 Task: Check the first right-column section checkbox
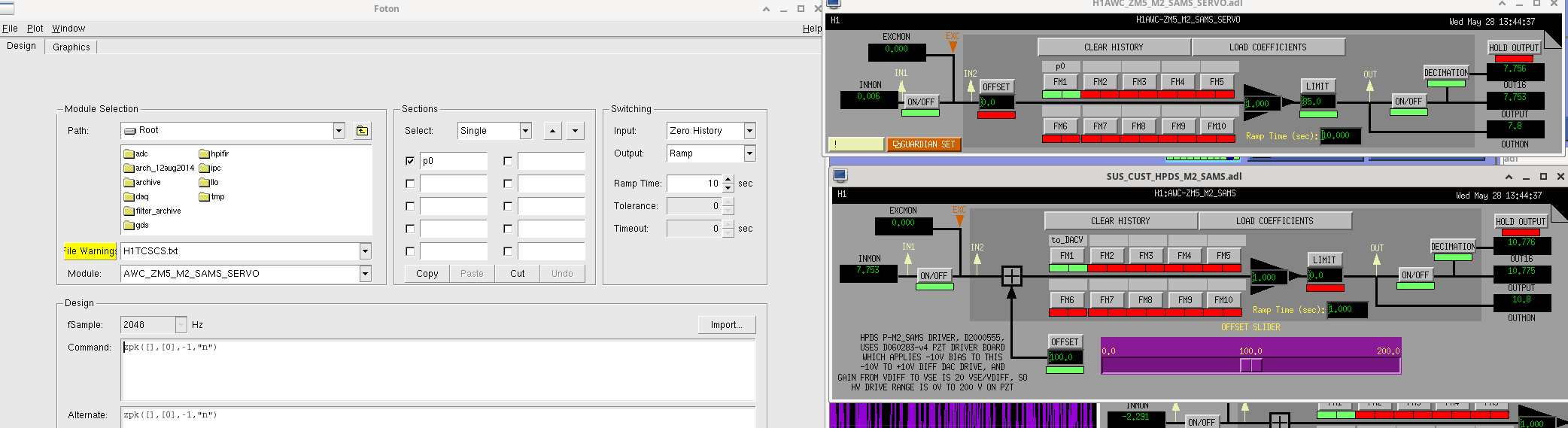(508, 161)
